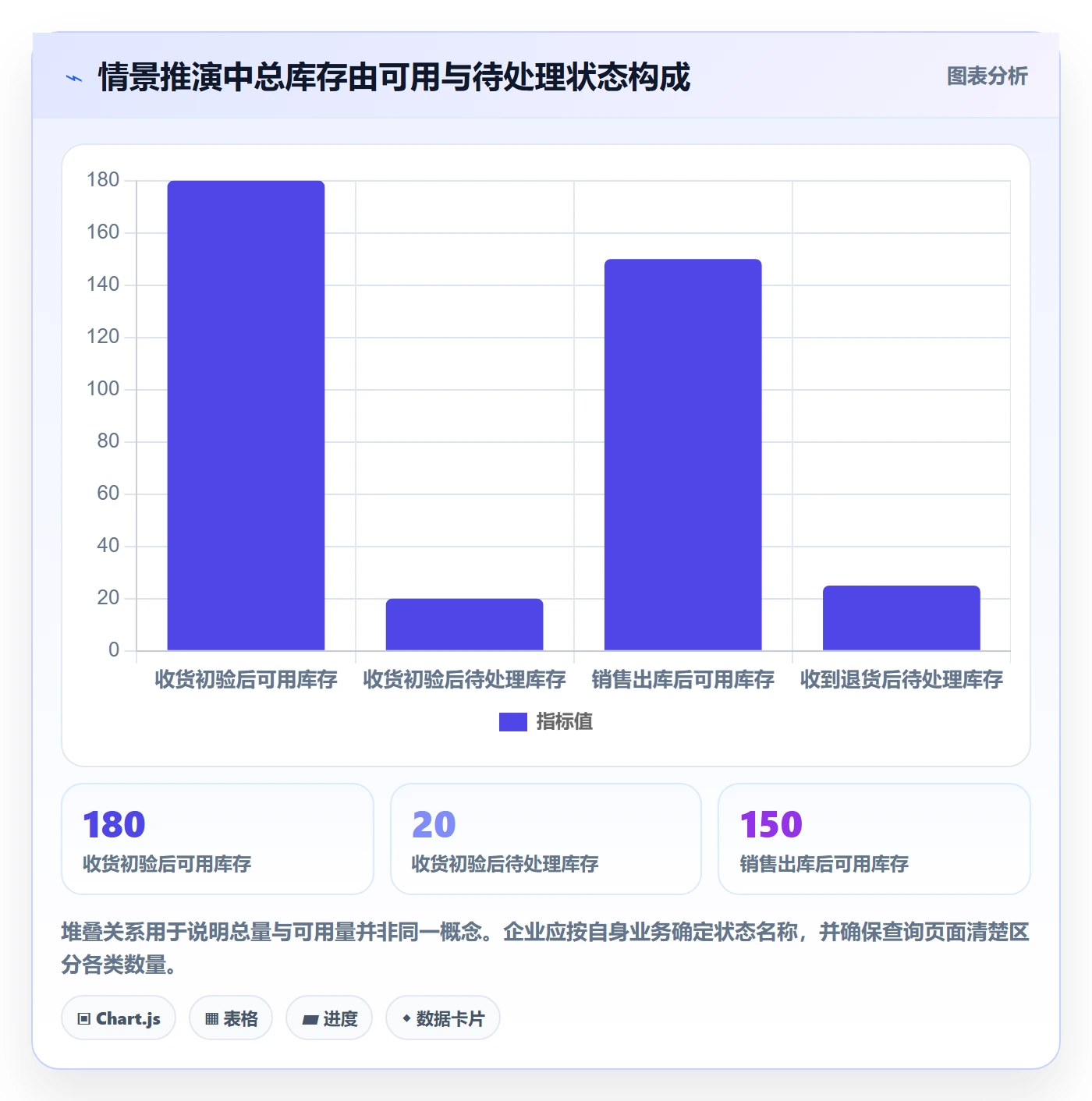
Task: Click the 图表分析 label in header
Action: click(987, 76)
